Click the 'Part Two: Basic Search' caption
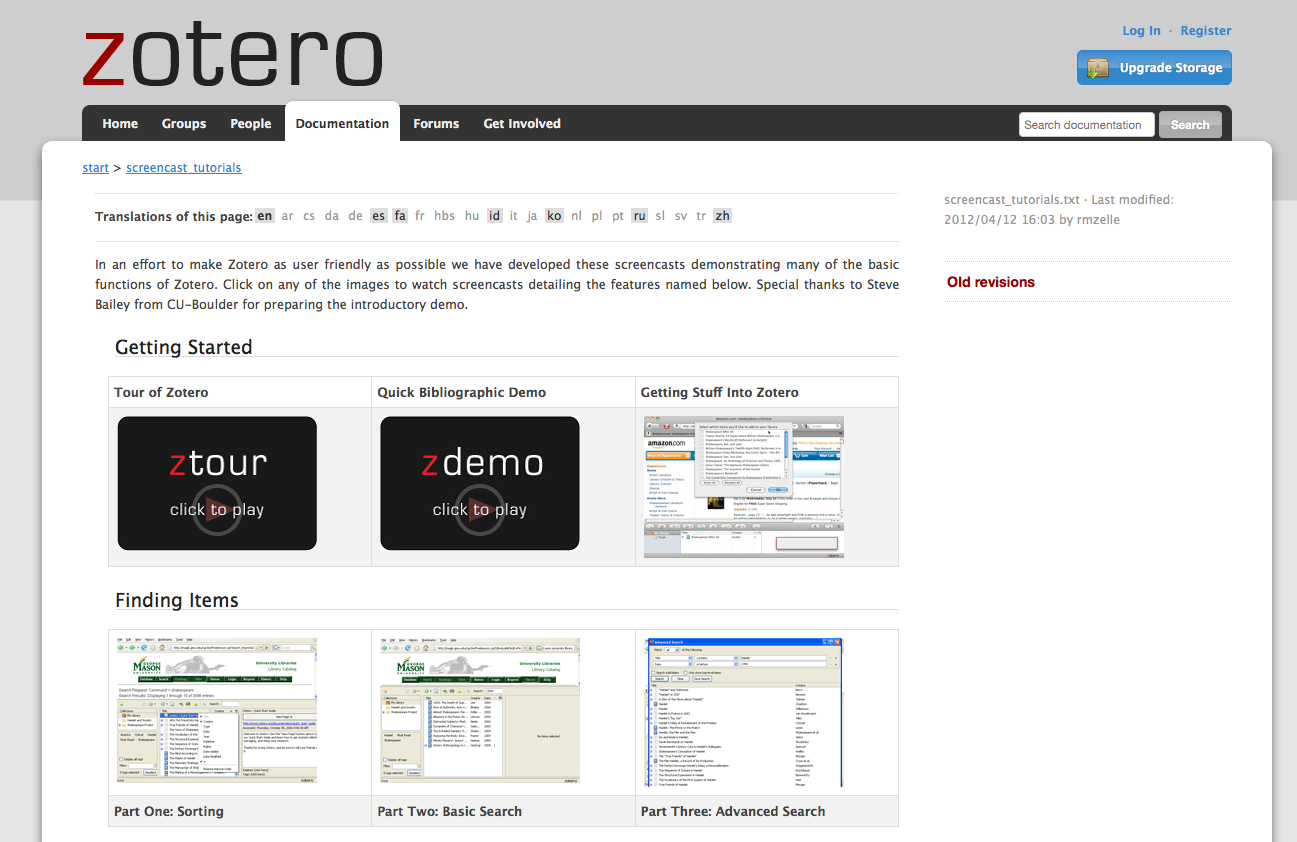This screenshot has height=842, width=1297. click(450, 811)
